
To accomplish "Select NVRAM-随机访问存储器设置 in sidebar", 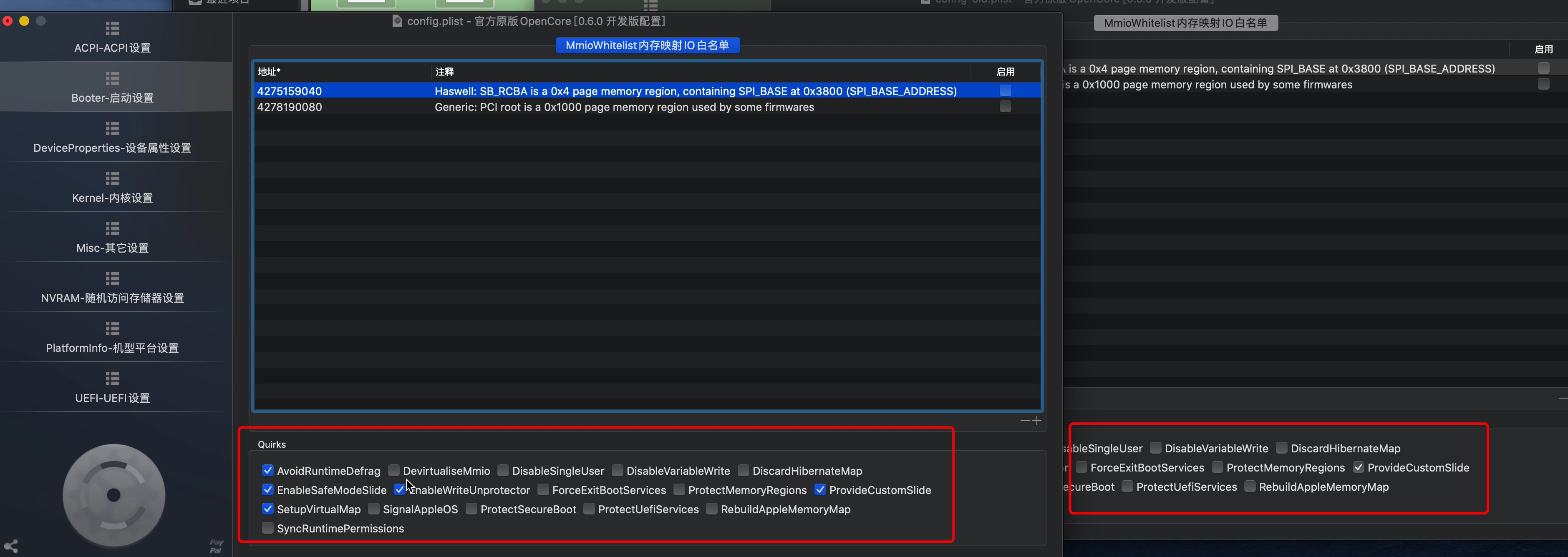I will click(113, 288).
